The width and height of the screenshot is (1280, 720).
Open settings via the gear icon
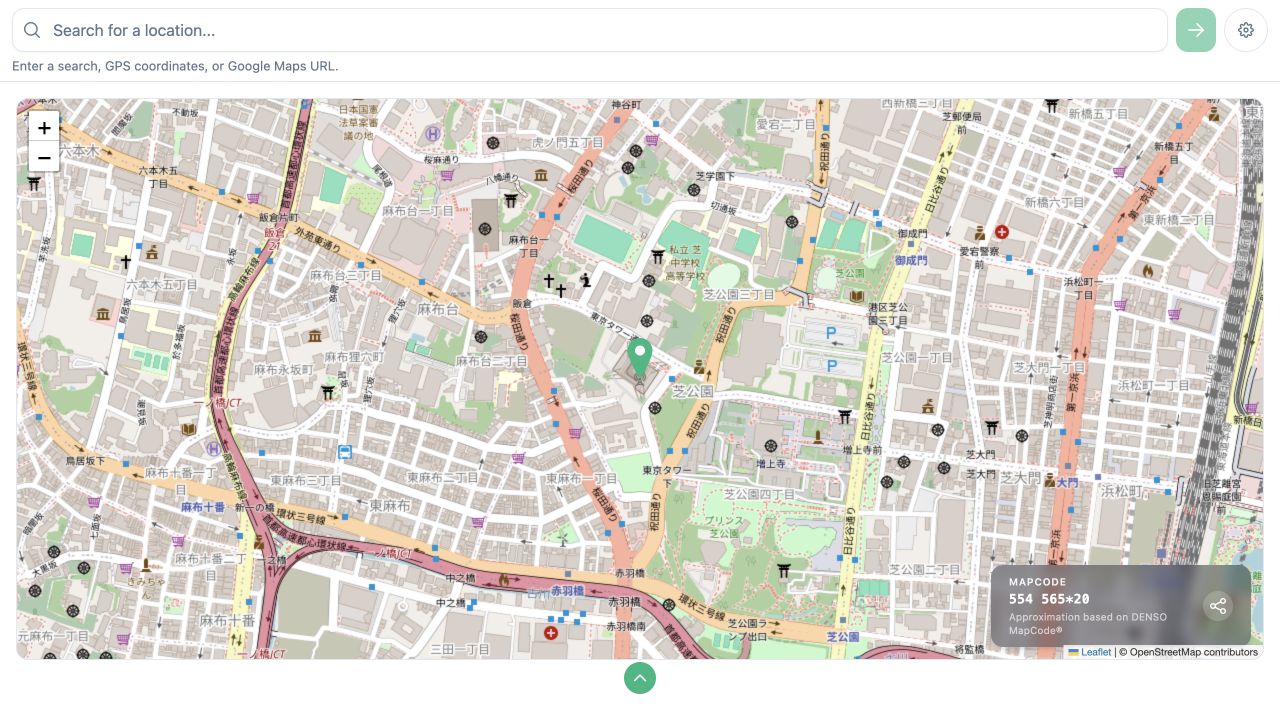click(x=1246, y=30)
